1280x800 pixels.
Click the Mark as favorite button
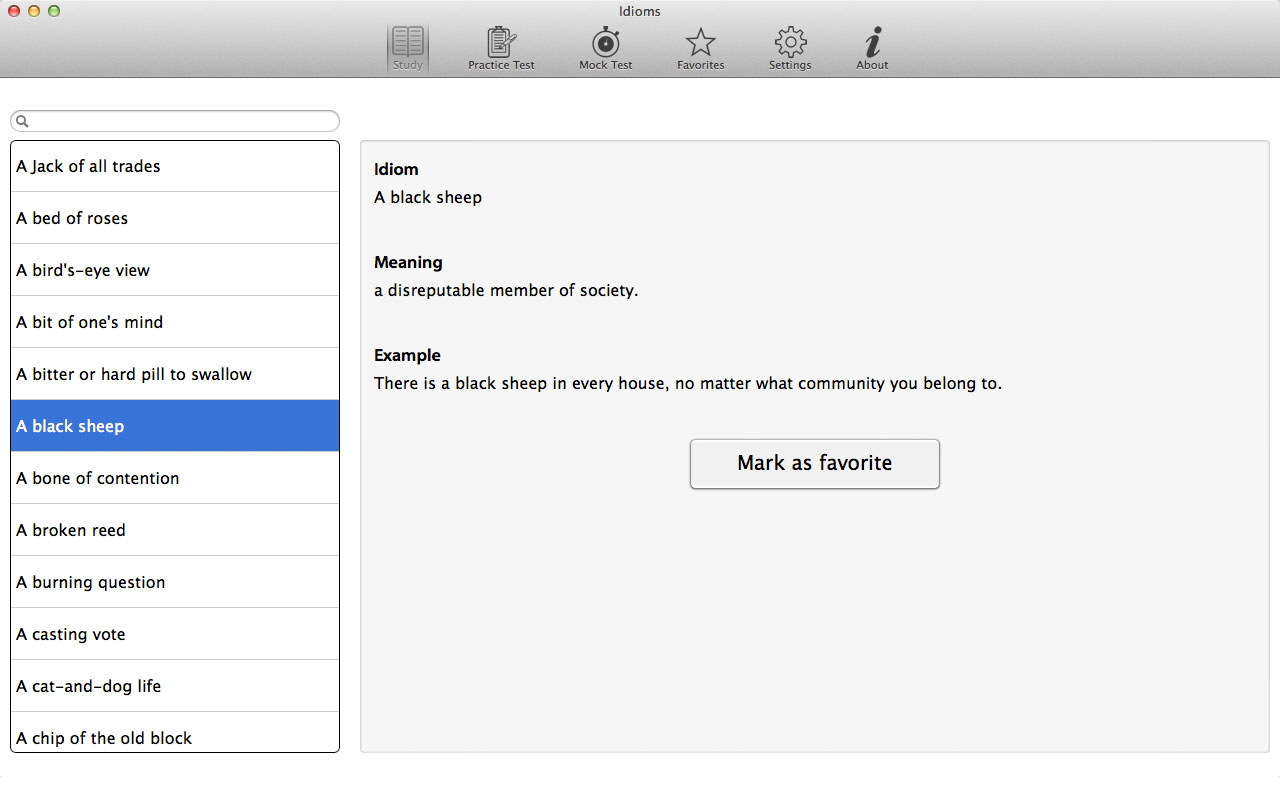pos(814,464)
